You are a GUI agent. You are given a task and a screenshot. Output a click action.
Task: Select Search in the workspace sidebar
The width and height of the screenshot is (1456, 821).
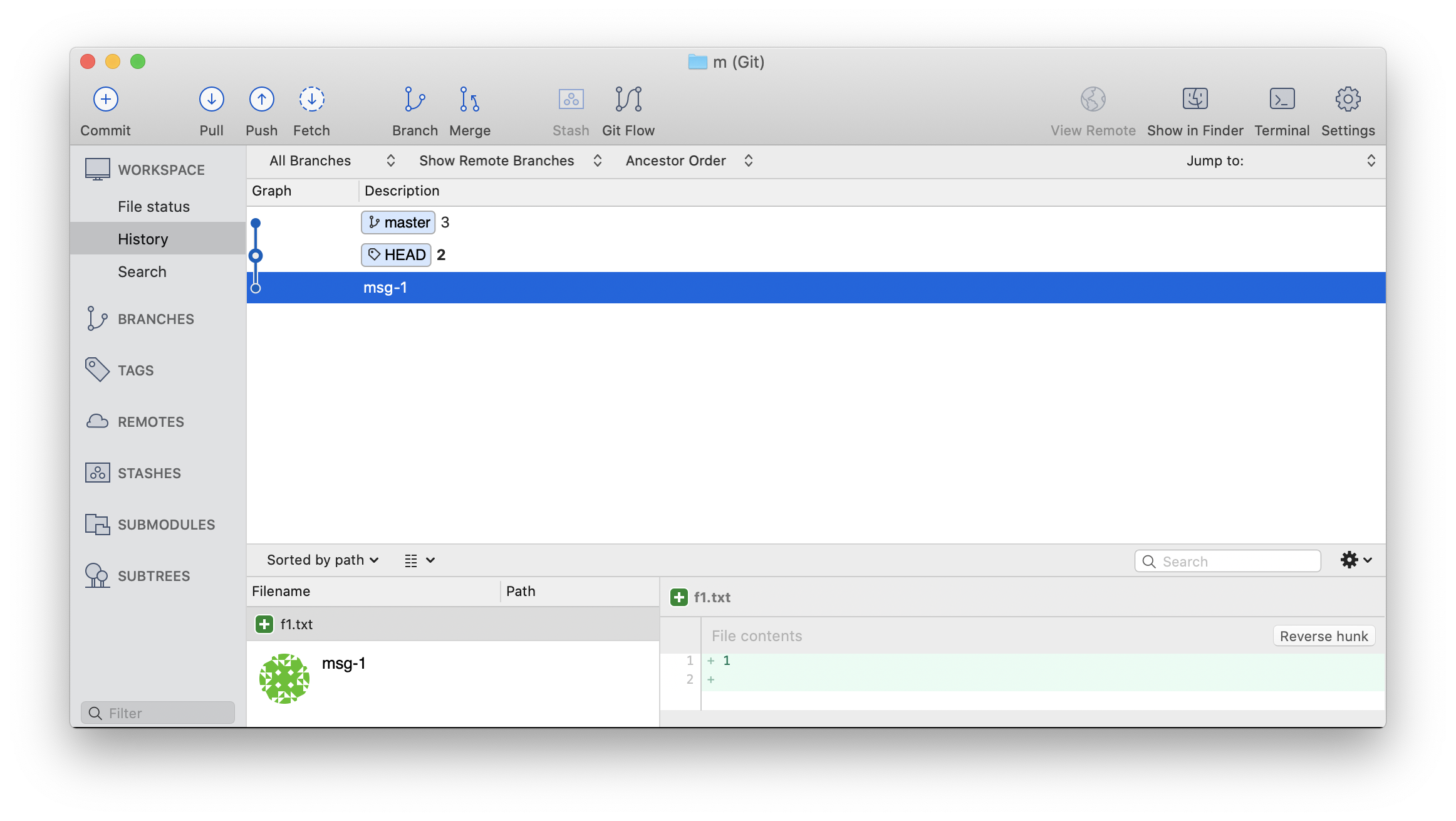click(x=142, y=272)
